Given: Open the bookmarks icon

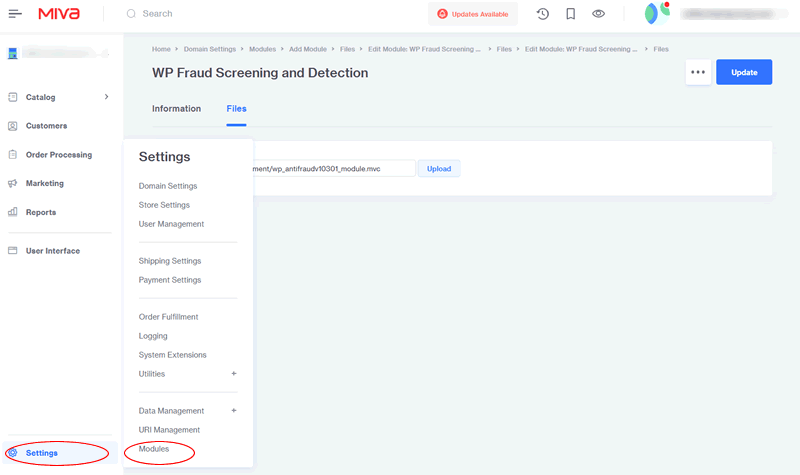Looking at the screenshot, I should (570, 14).
